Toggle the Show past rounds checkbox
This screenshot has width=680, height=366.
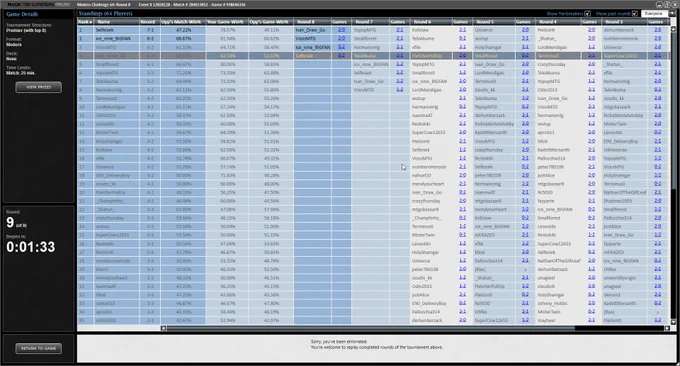tap(634, 13)
